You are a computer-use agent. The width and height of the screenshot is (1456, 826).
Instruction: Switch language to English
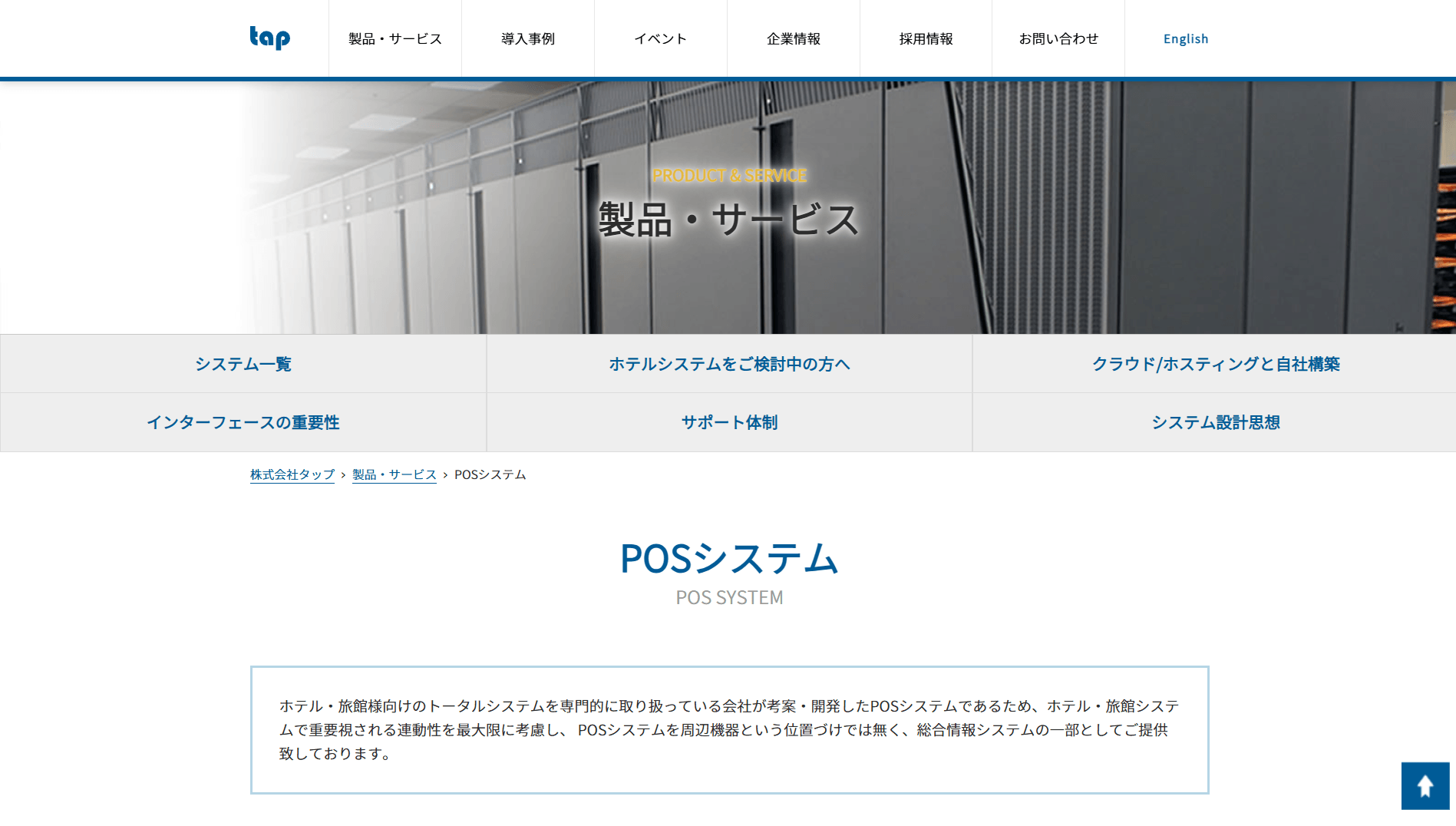click(1185, 39)
